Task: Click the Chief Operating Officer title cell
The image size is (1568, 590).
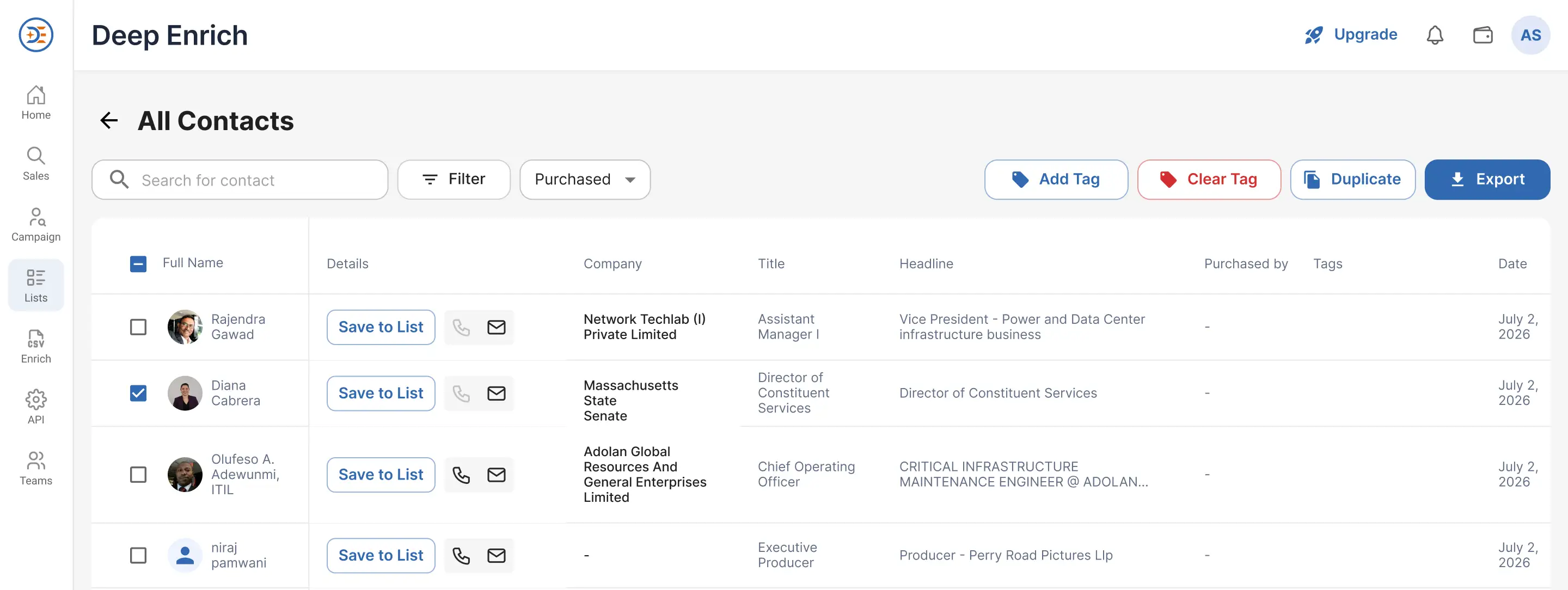Action: (806, 475)
